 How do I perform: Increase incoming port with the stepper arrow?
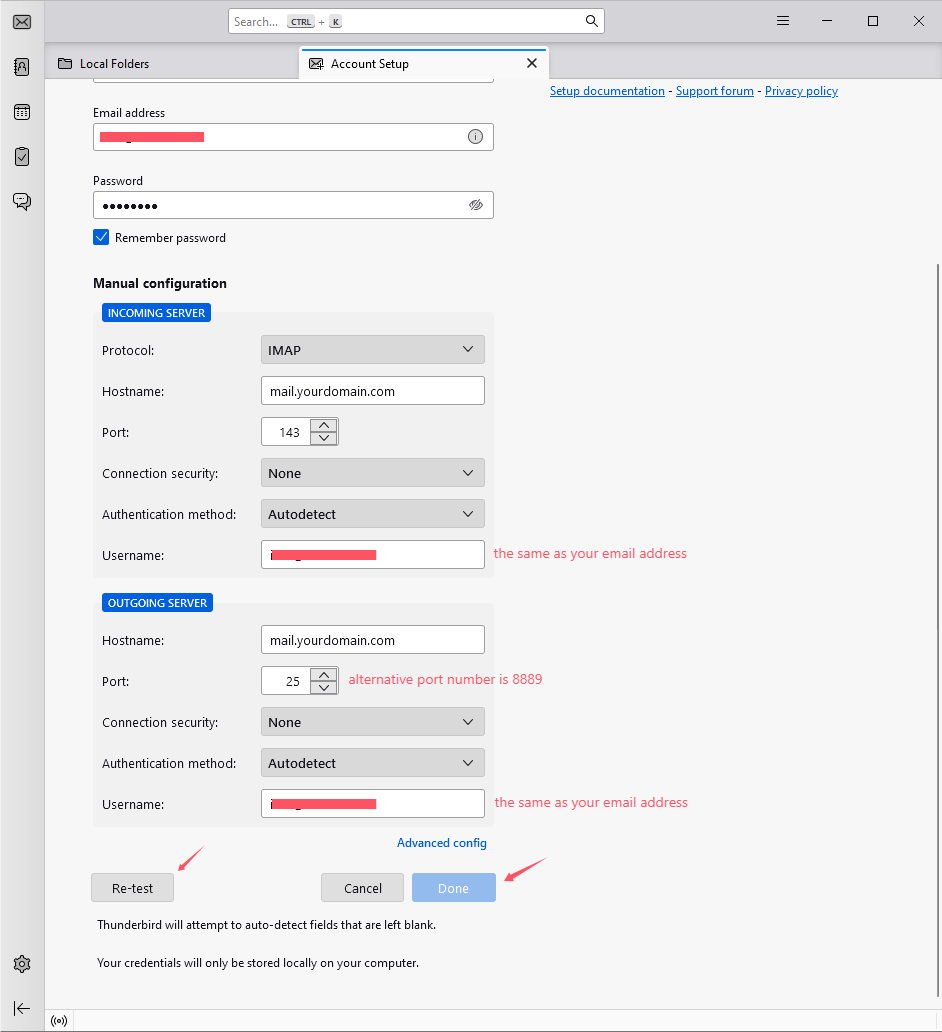click(325, 426)
